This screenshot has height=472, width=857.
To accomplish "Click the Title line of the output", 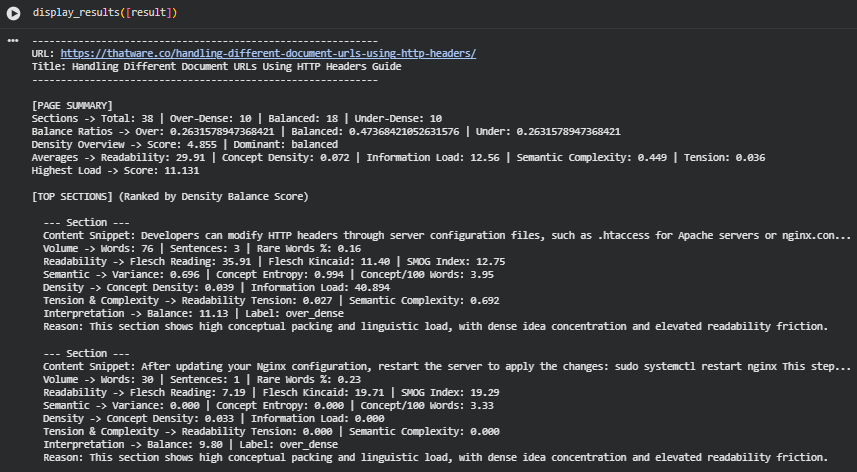I will coord(216,67).
